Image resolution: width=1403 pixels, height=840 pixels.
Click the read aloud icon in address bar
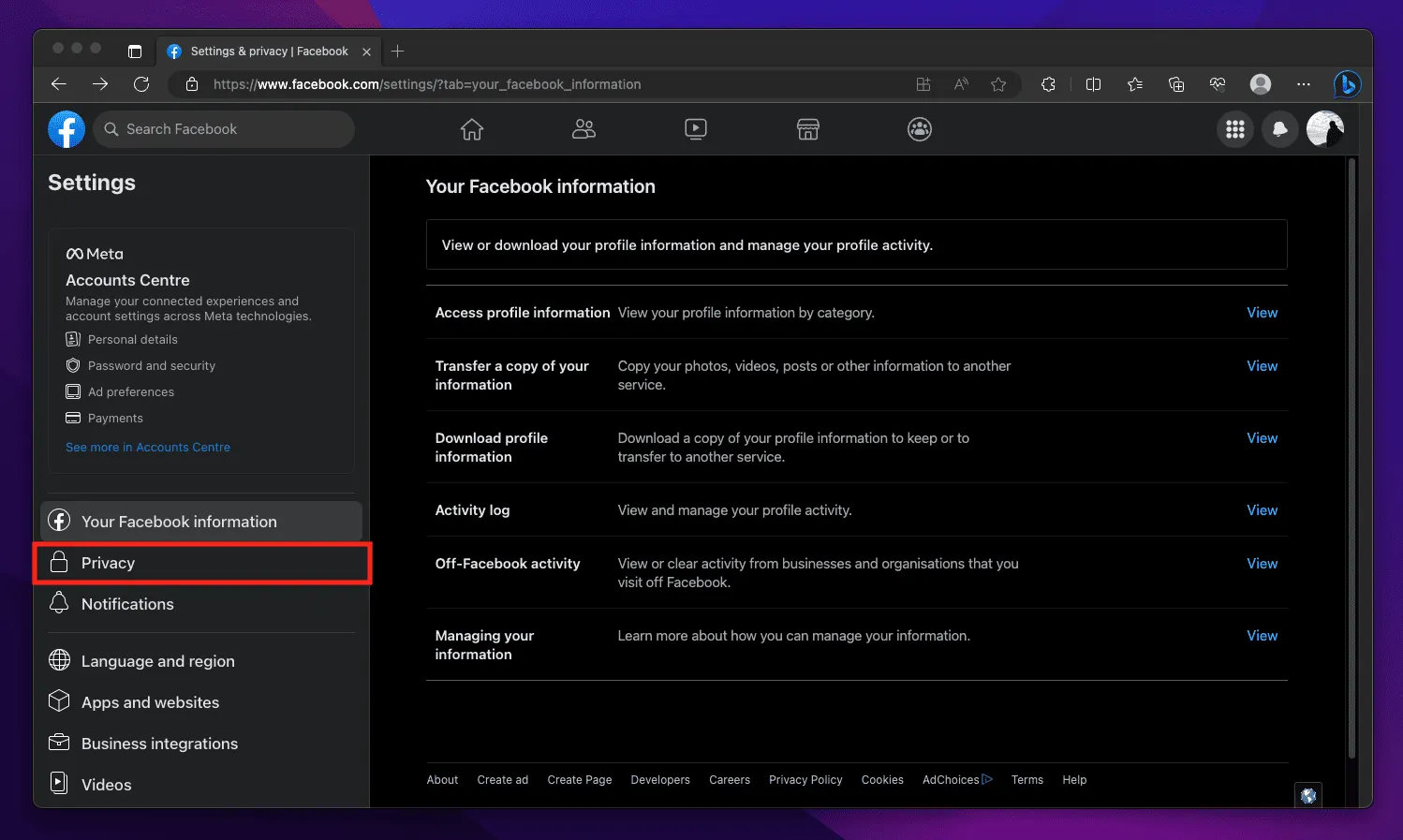tap(961, 84)
